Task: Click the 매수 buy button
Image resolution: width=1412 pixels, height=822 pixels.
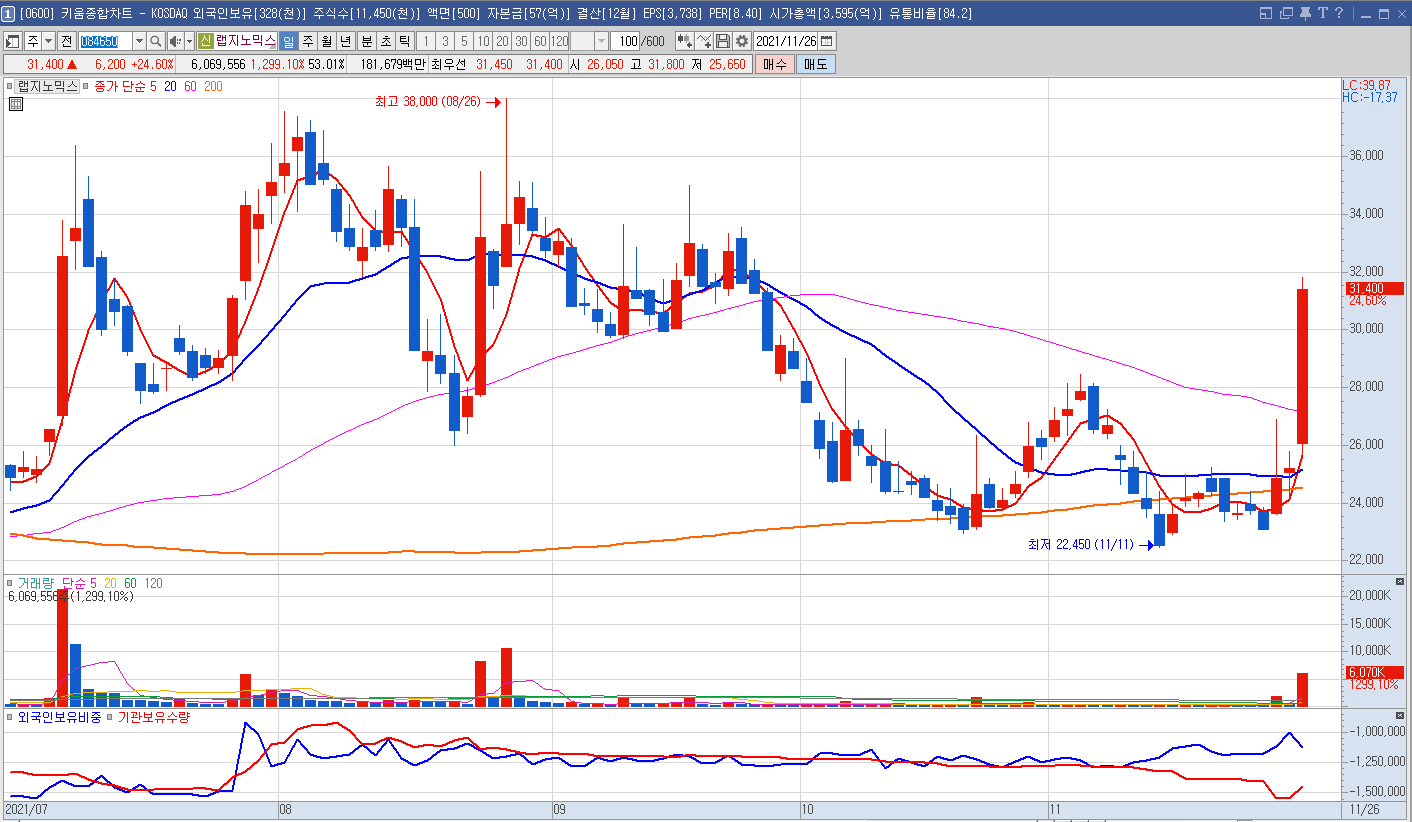Action: (x=775, y=64)
